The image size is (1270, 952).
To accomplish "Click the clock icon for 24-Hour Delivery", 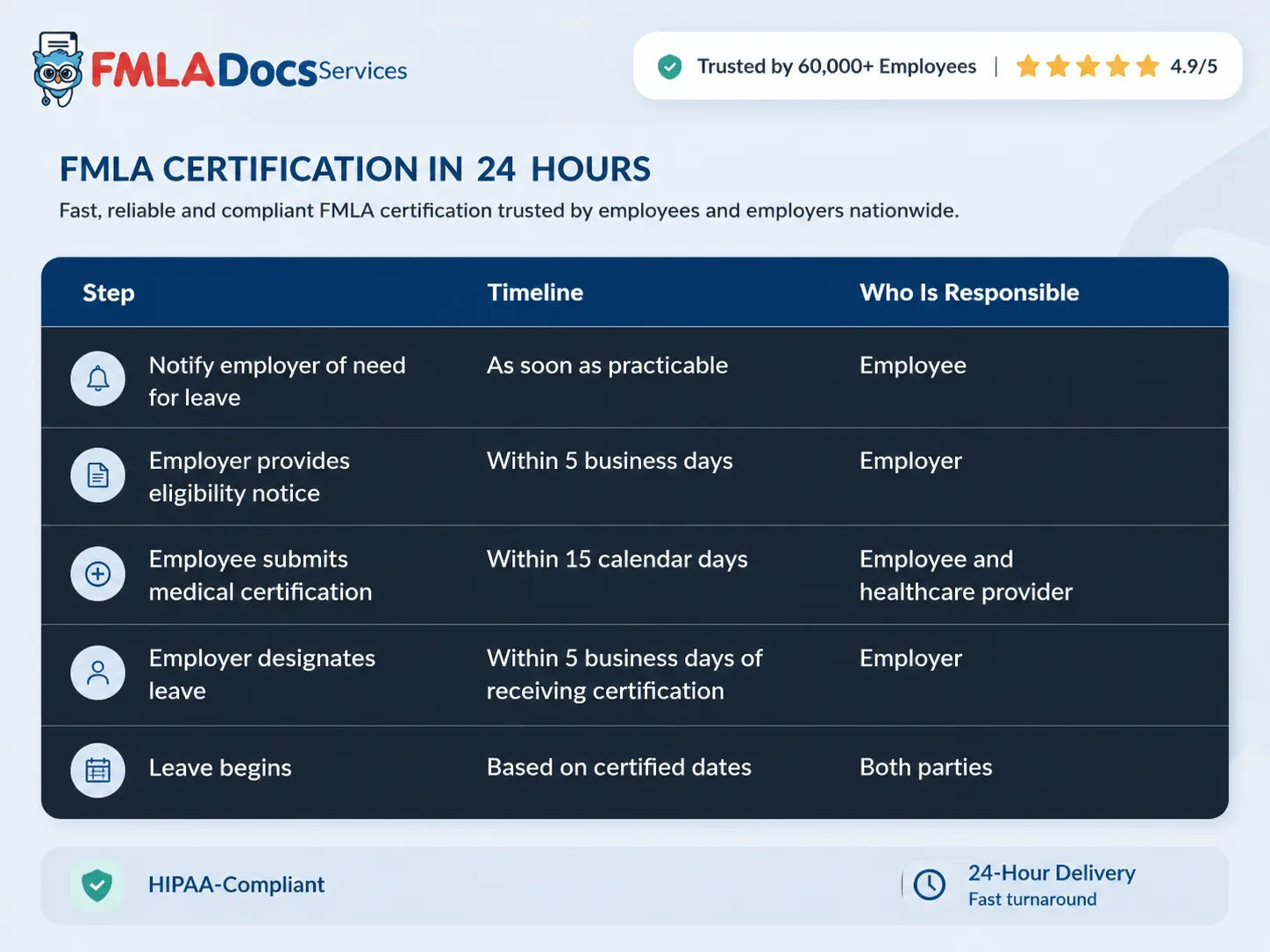I will (930, 885).
